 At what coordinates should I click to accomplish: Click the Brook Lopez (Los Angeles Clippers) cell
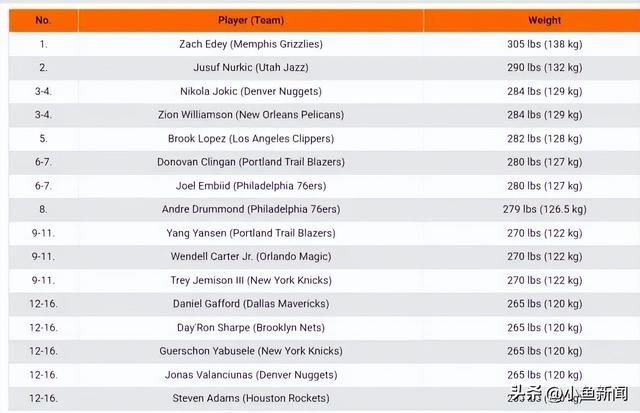coord(250,139)
